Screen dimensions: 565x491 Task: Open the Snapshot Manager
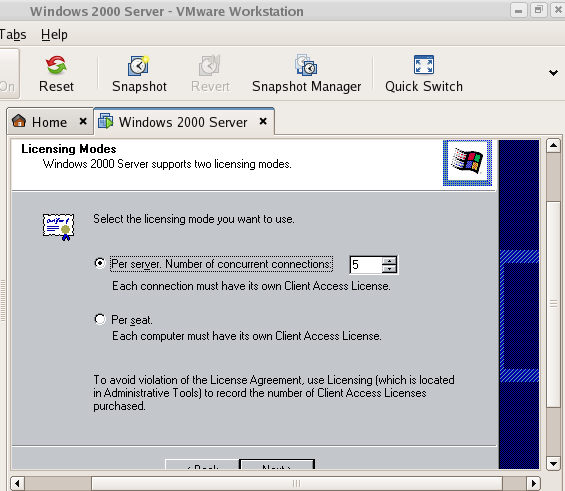pos(306,65)
